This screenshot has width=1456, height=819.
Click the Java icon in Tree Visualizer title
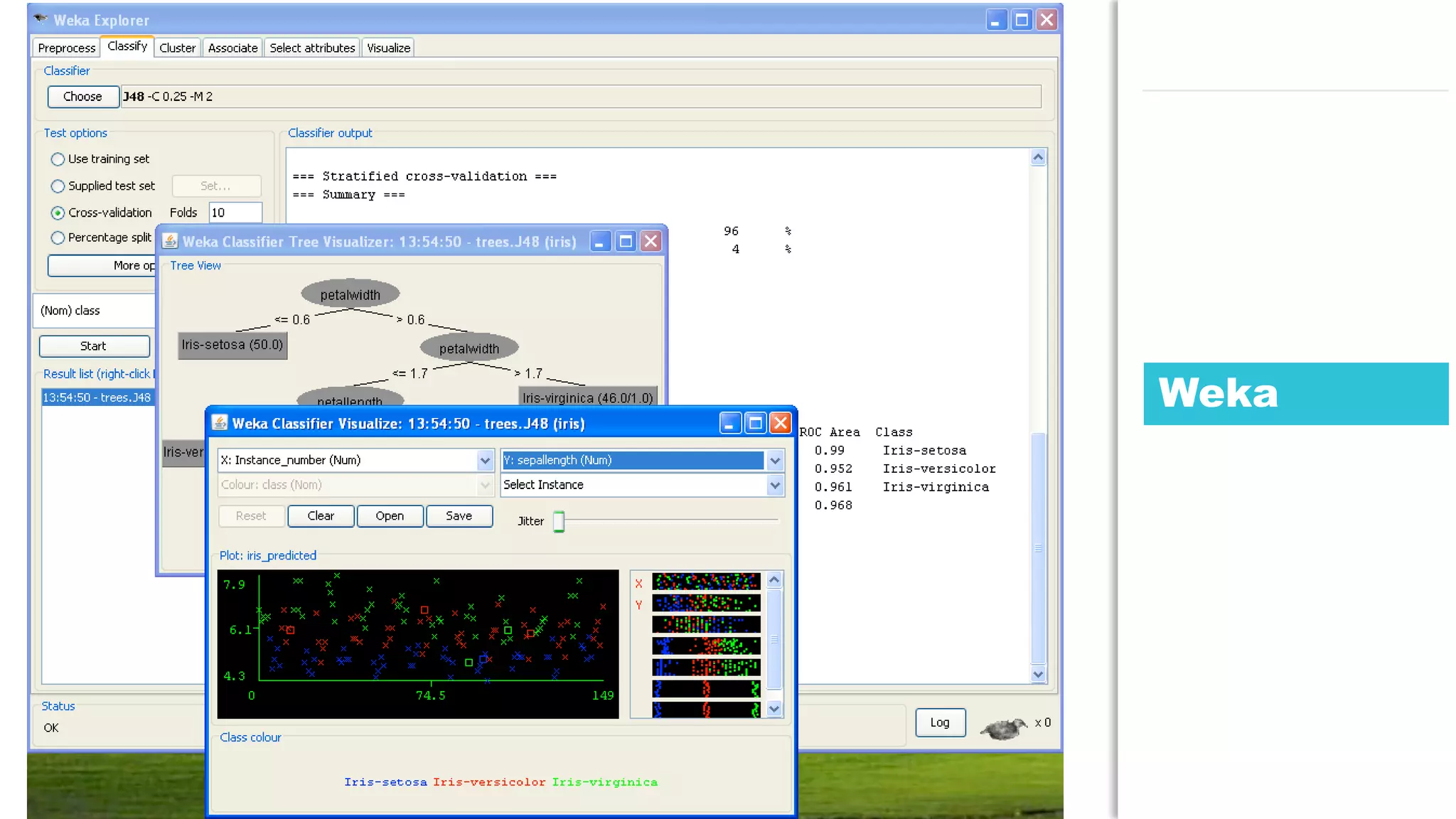pos(171,242)
